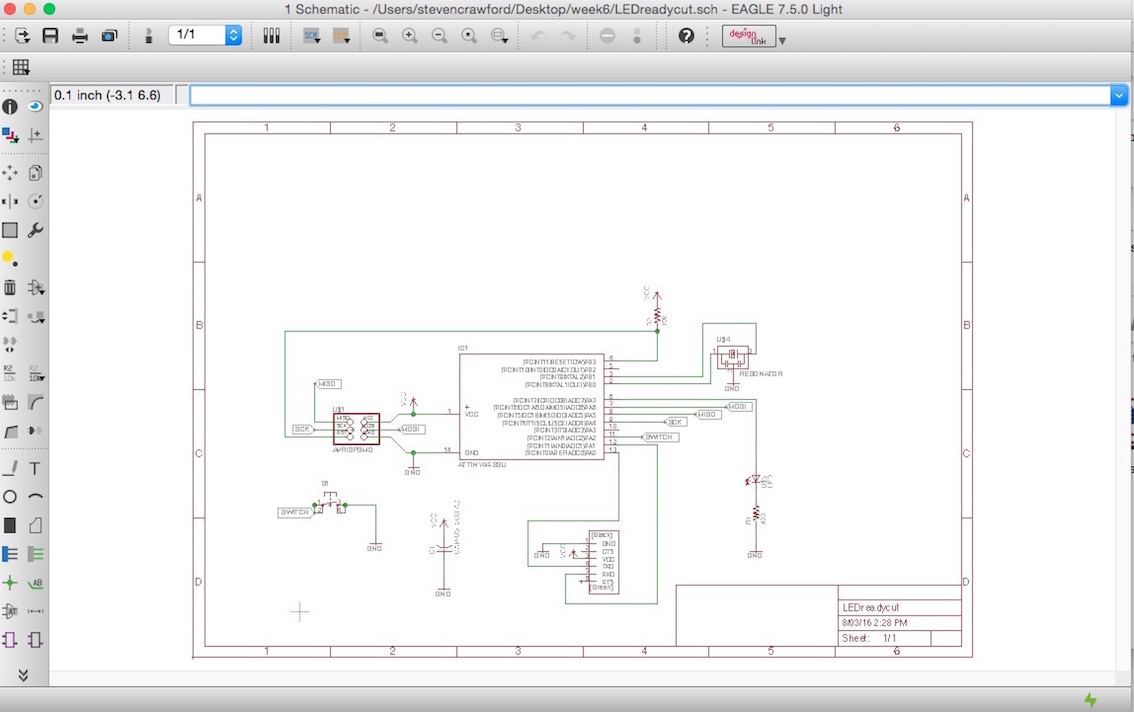This screenshot has width=1134, height=712.
Task: Open the Display layers tool
Action: [10, 135]
